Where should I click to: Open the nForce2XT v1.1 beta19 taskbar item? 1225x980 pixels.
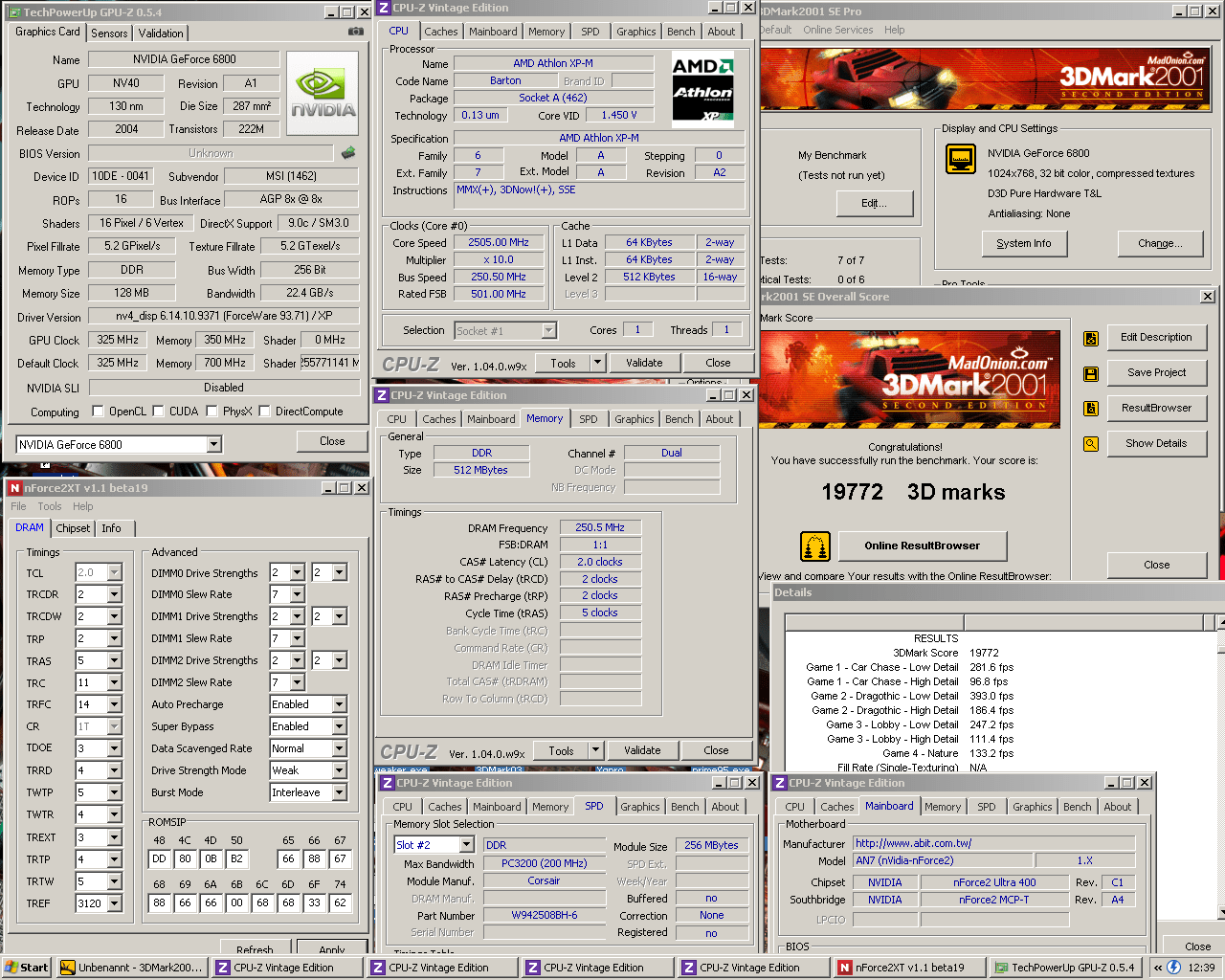907,968
